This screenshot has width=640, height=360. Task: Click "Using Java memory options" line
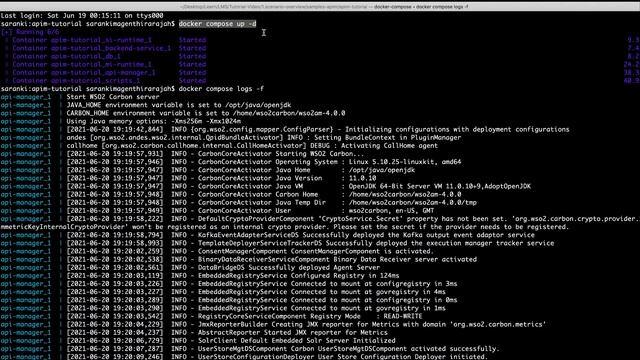(121, 121)
